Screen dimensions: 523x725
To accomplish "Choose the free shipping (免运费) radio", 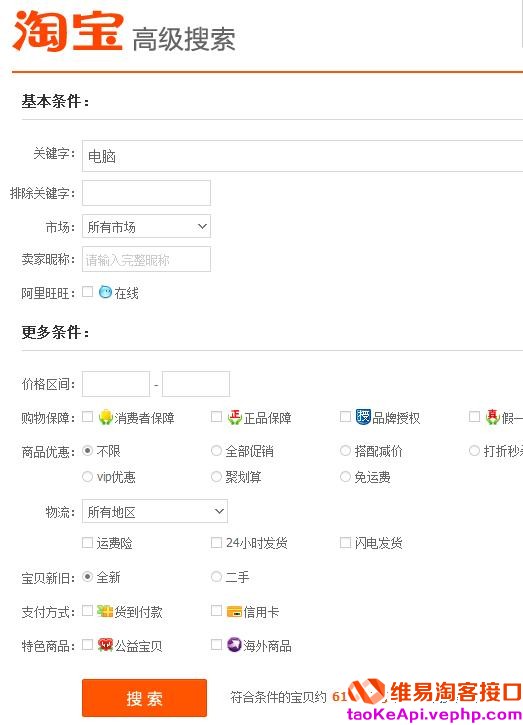I will coord(345,476).
